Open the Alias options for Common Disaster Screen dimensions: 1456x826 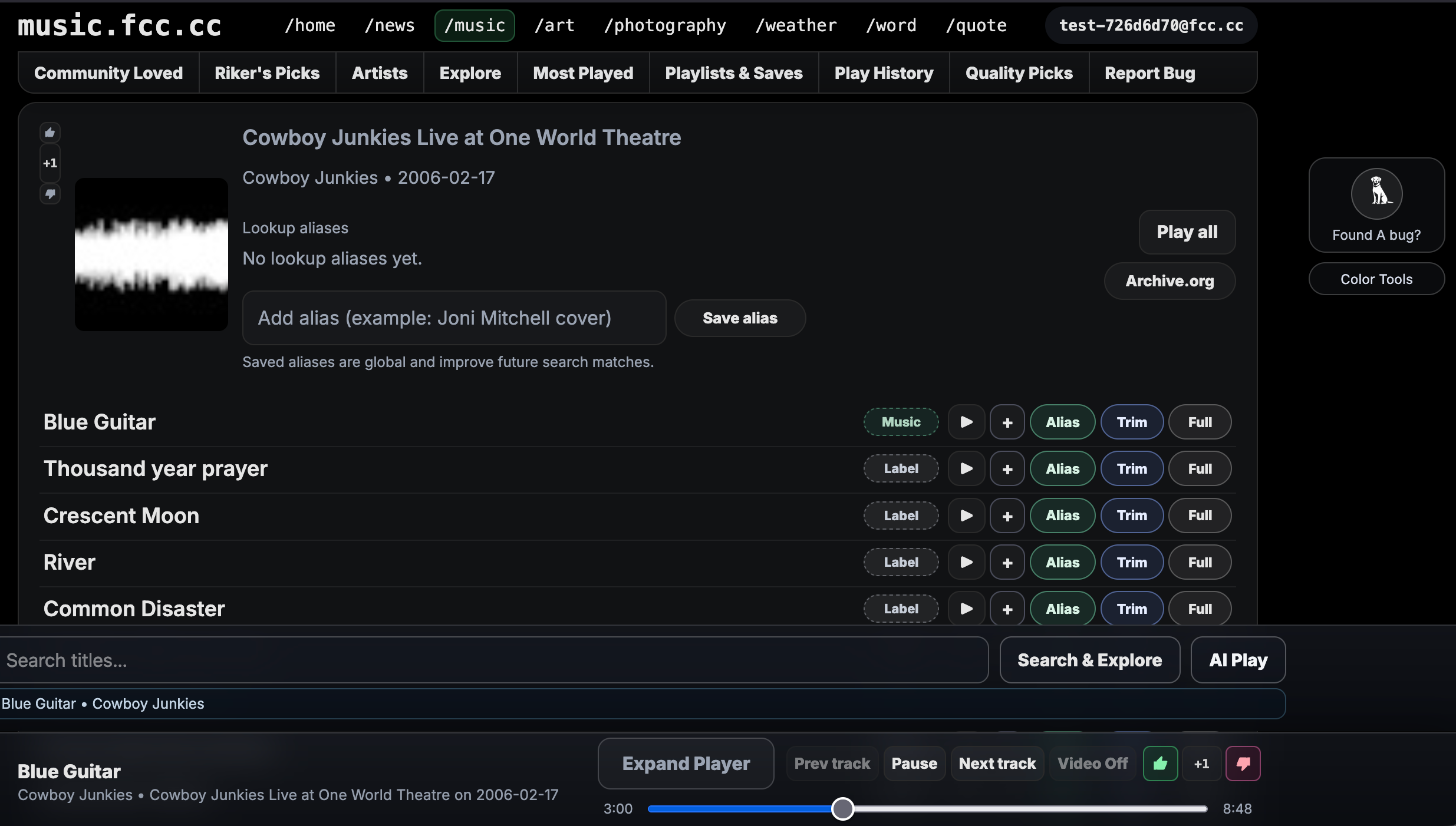[x=1062, y=609]
